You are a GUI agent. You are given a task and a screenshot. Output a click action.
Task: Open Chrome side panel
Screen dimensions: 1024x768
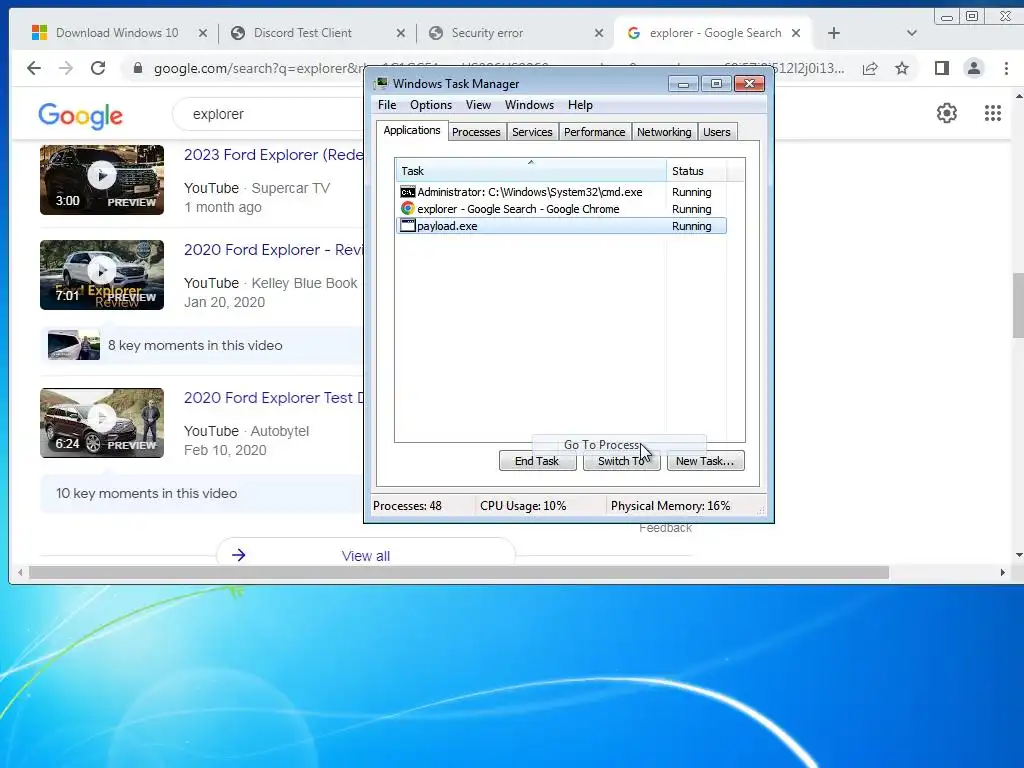(942, 68)
